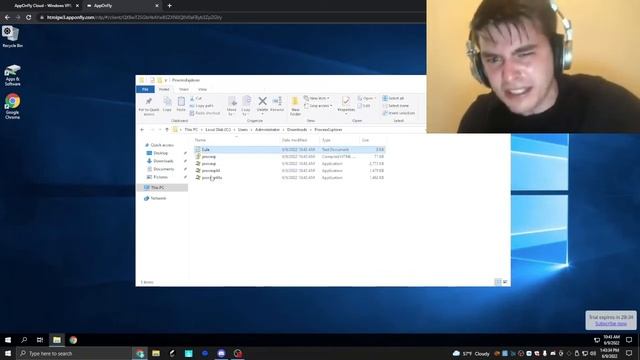
Task: Click the Administrator breadcrumb segment
Action: pyautogui.click(x=267, y=130)
